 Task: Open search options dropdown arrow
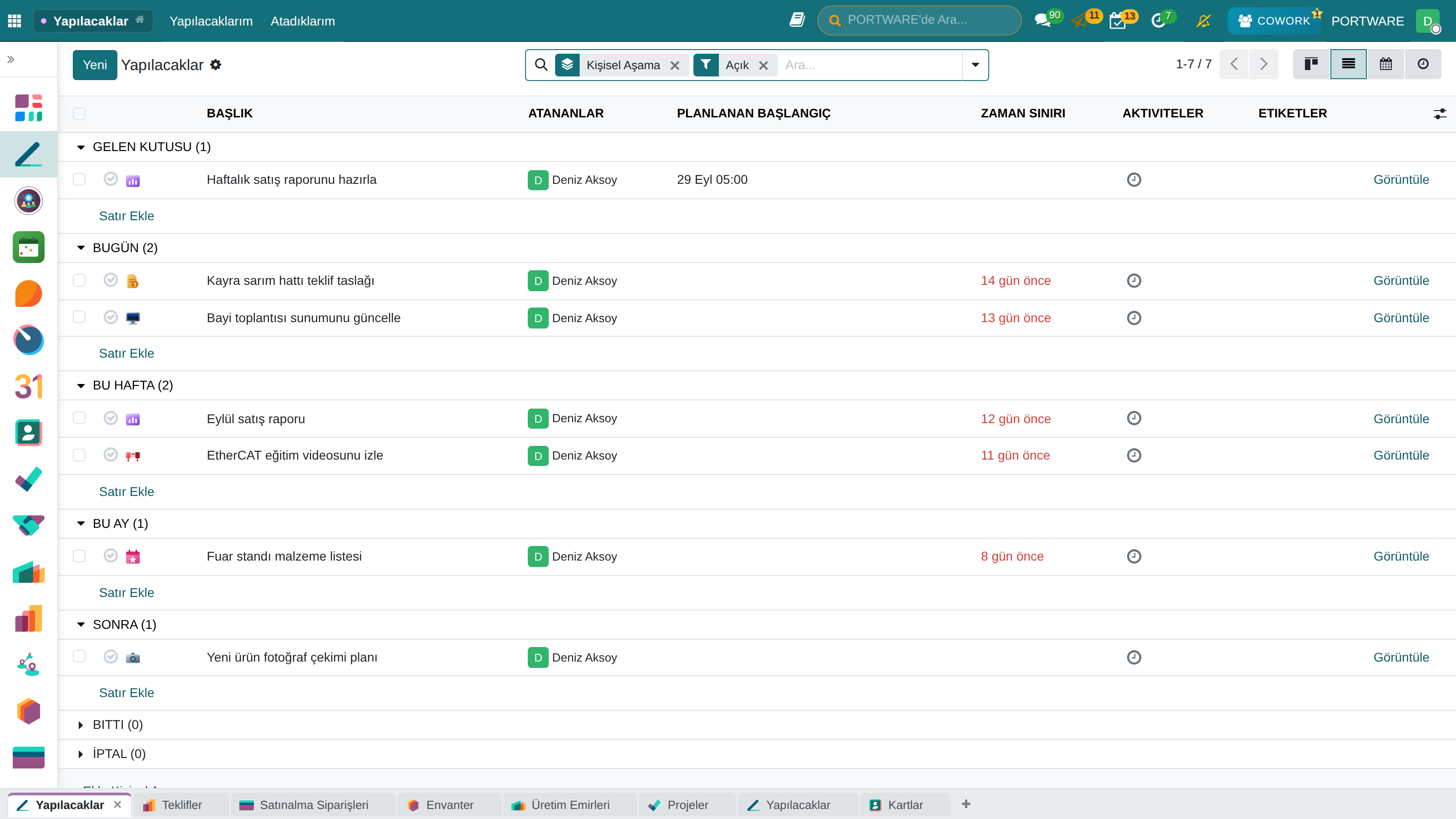click(x=975, y=65)
